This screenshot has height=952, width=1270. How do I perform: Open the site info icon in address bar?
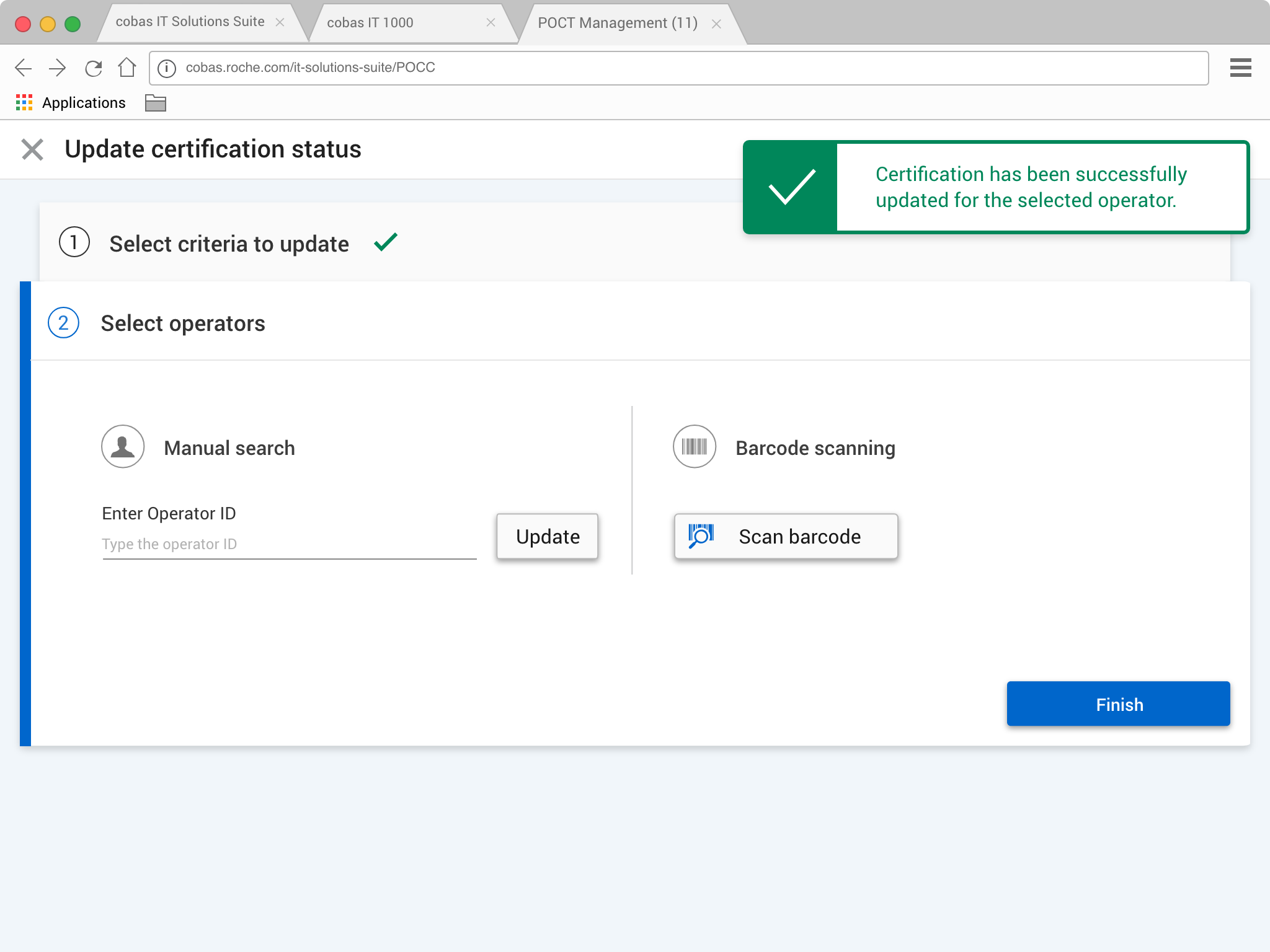click(167, 68)
